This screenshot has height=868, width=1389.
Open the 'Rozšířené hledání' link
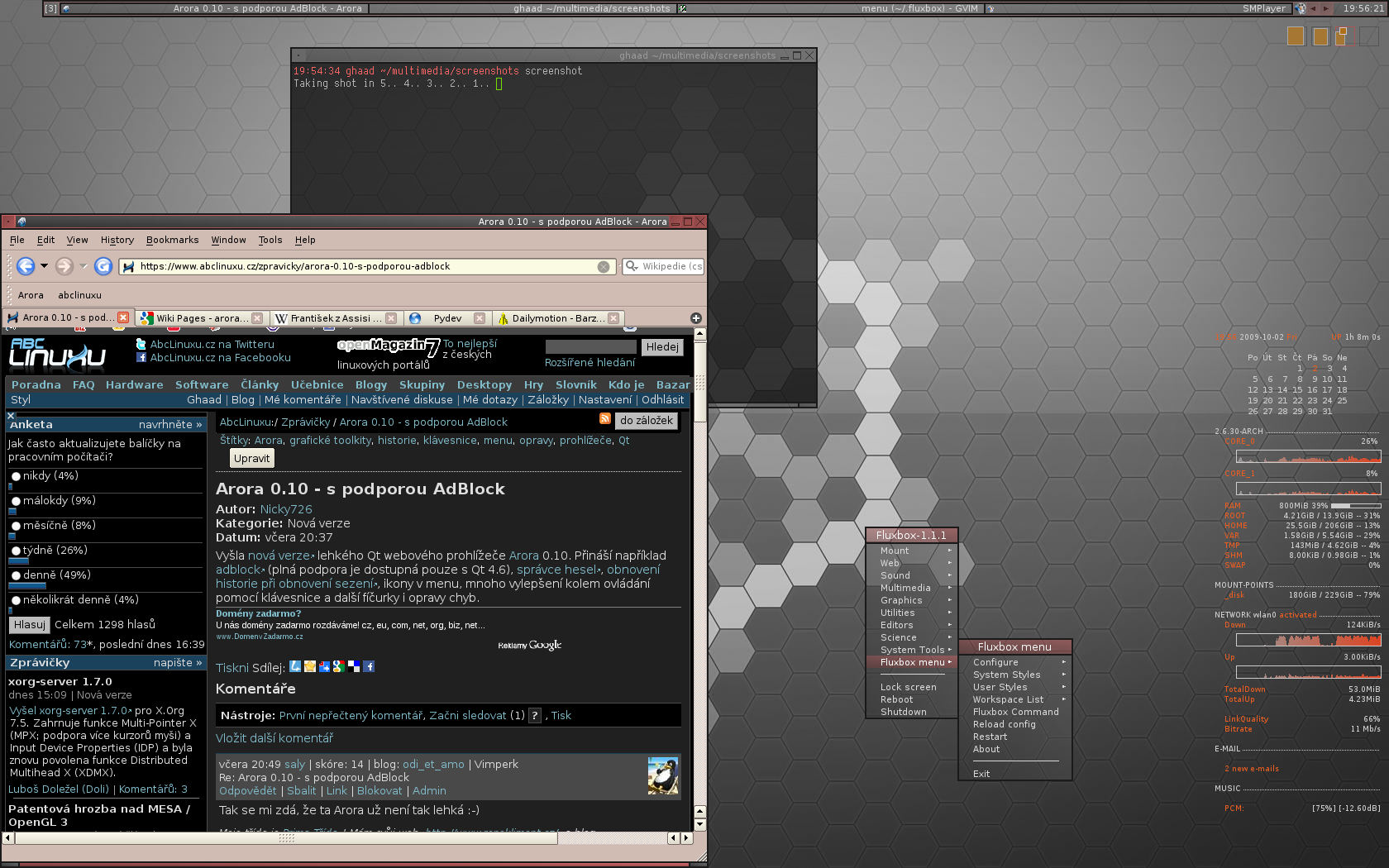point(589,363)
